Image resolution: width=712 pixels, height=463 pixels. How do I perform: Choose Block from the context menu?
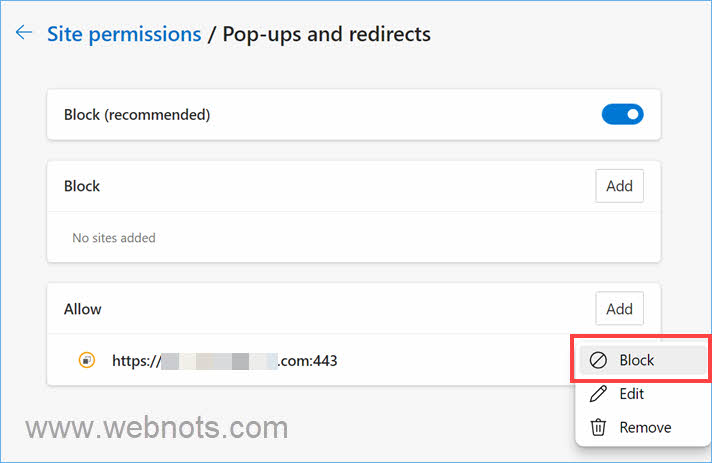tap(636, 360)
